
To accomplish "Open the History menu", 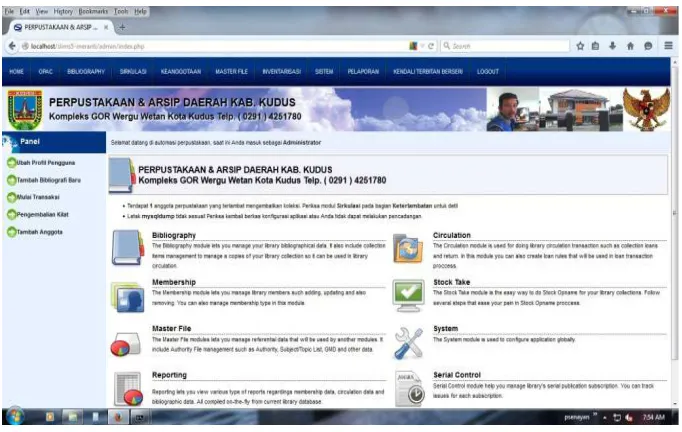I will tap(63, 11).
